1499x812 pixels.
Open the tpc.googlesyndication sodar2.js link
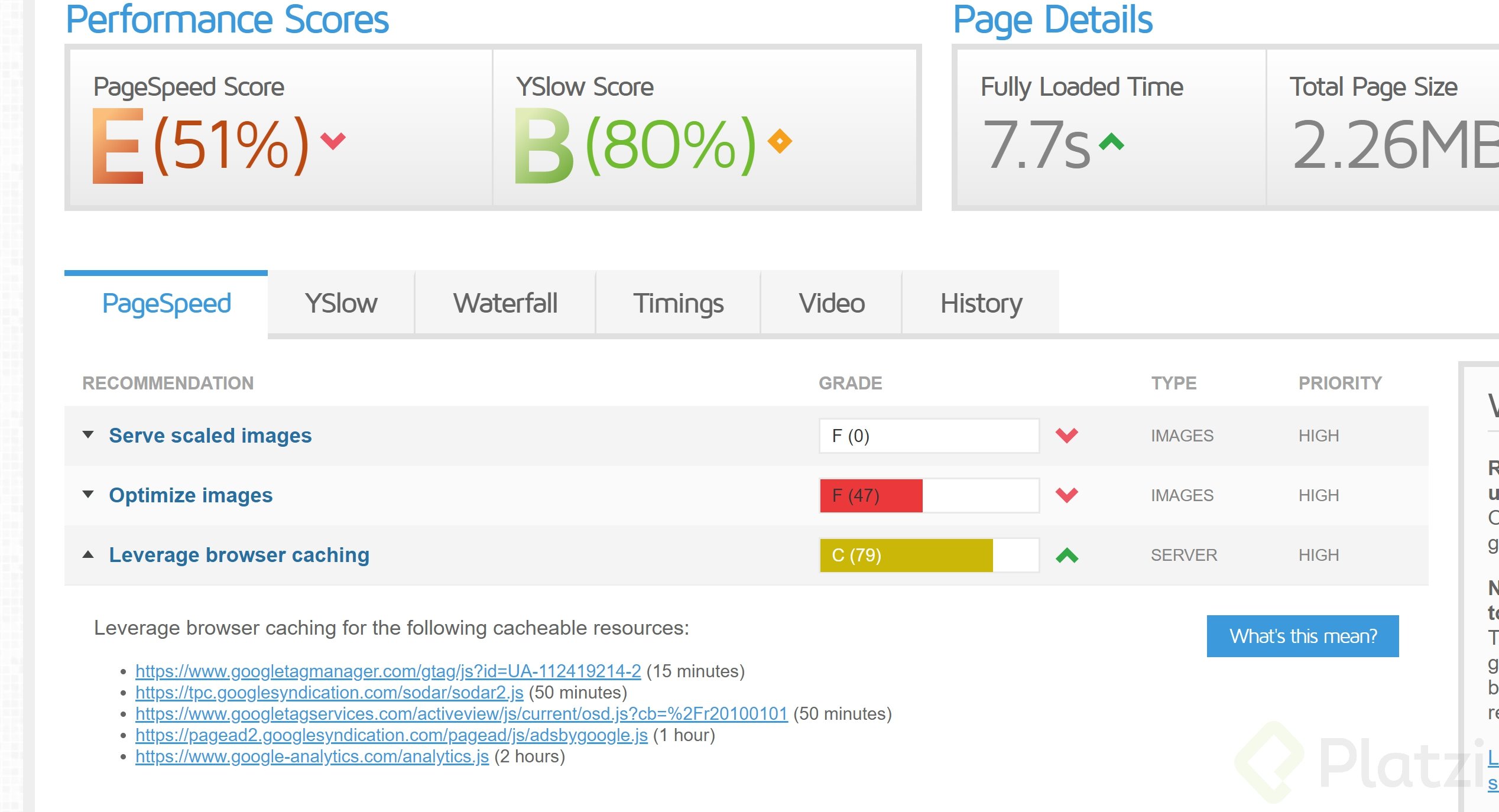tap(329, 693)
